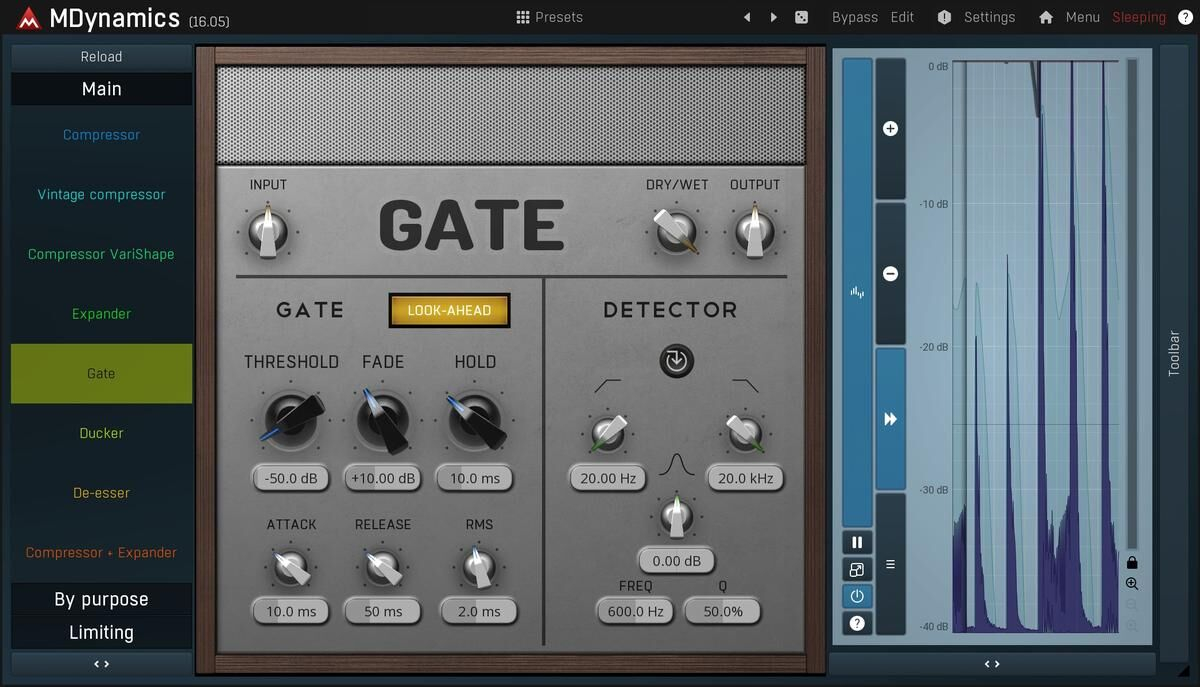Click the meter zoom-out minus button
The image size is (1200, 687).
point(890,274)
